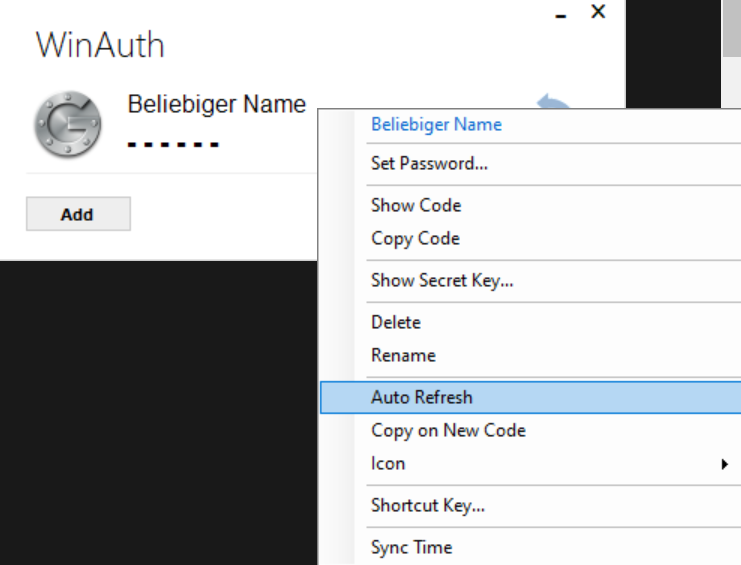
Task: Minimize the WinAuth window
Action: pos(561,14)
